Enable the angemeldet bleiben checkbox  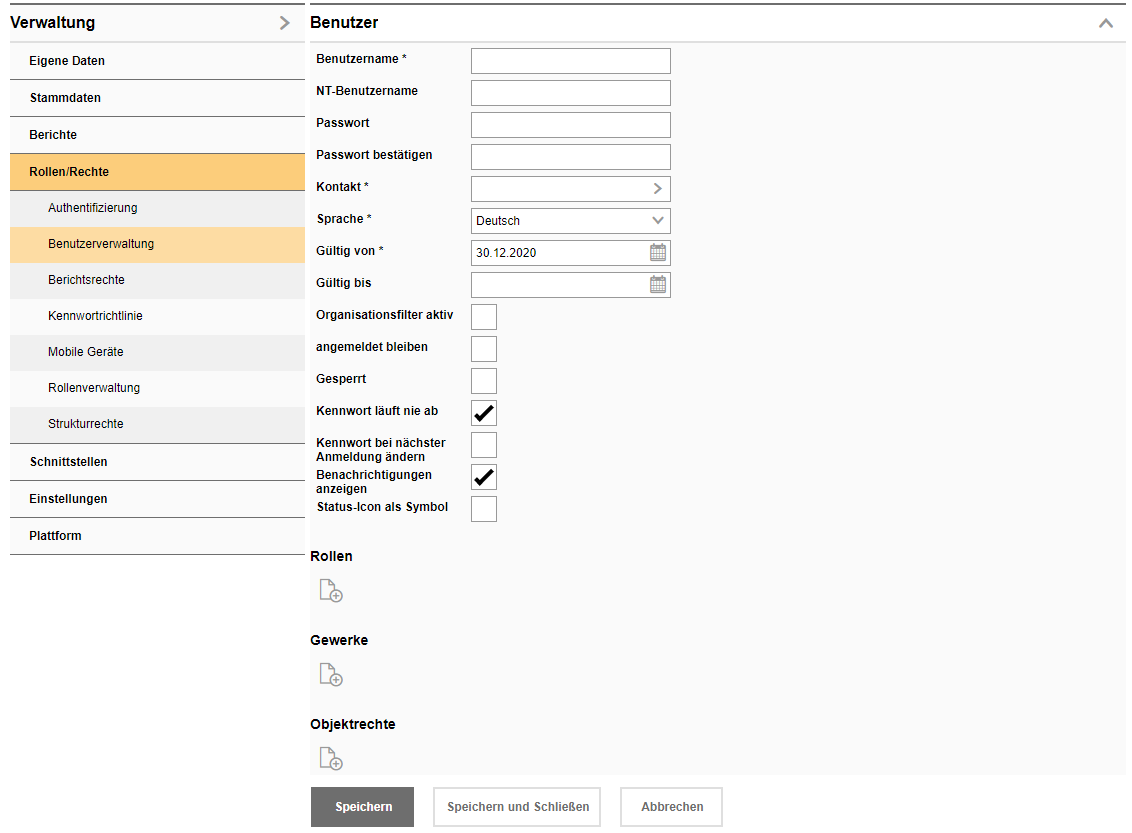484,349
